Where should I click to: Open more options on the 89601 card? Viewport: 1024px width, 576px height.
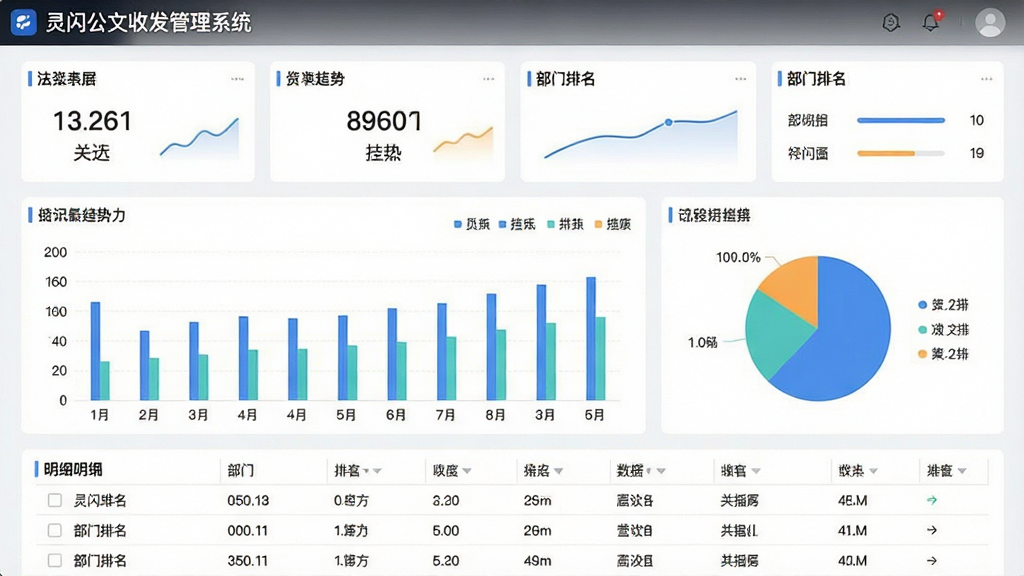click(x=488, y=79)
